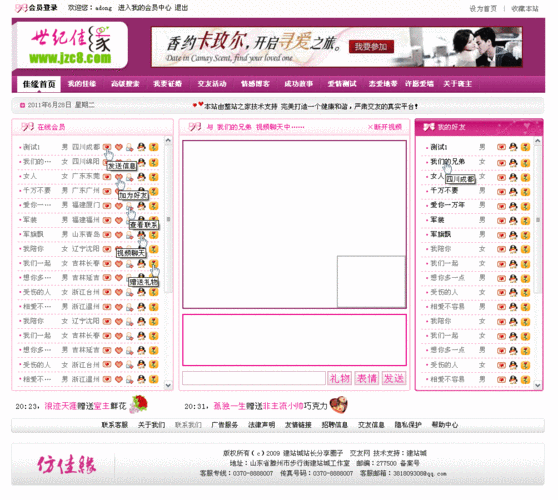Click 我要参加 button on the banner
The image size is (558, 500).
click(x=371, y=47)
